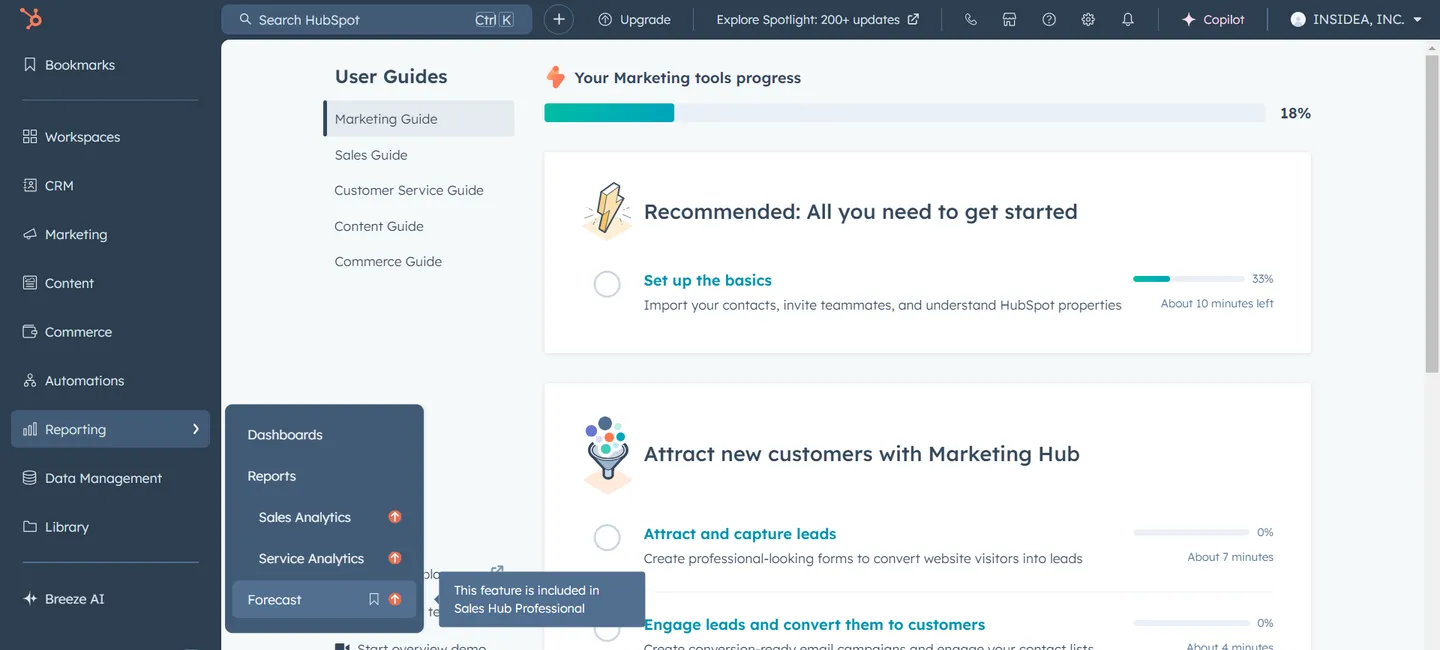Viewport: 1440px width, 650px height.
Task: Open the marketplace storefront icon
Action: pos(1009,19)
